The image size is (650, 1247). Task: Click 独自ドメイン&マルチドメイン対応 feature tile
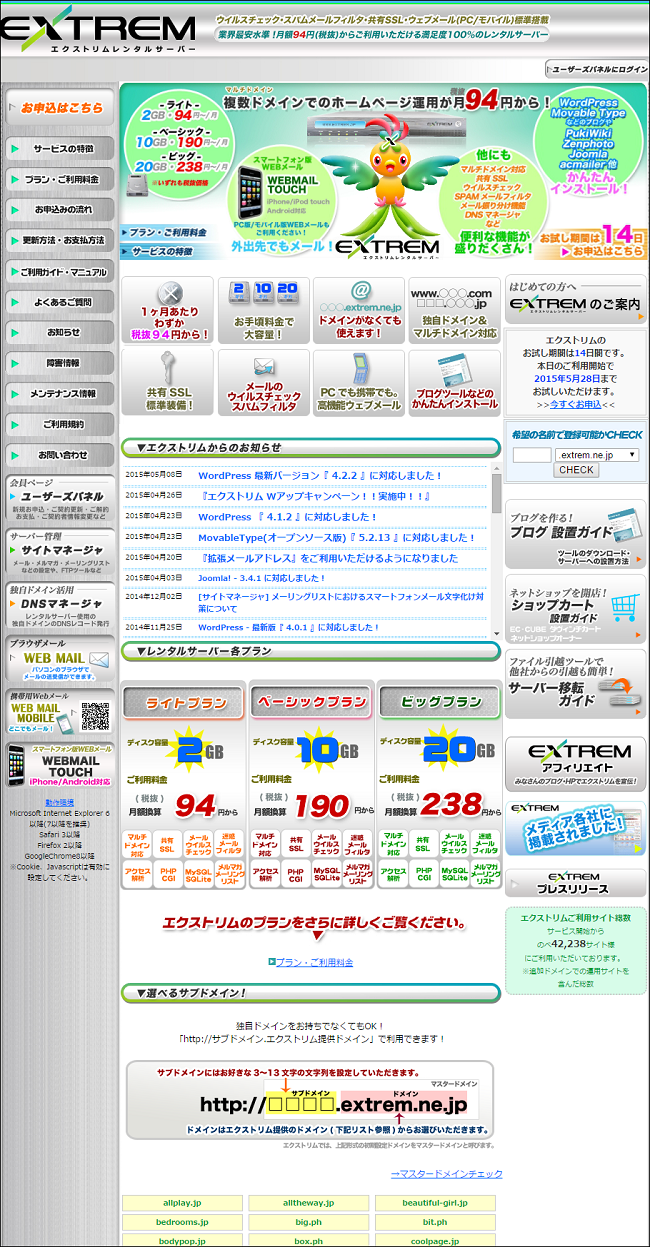[x=454, y=309]
